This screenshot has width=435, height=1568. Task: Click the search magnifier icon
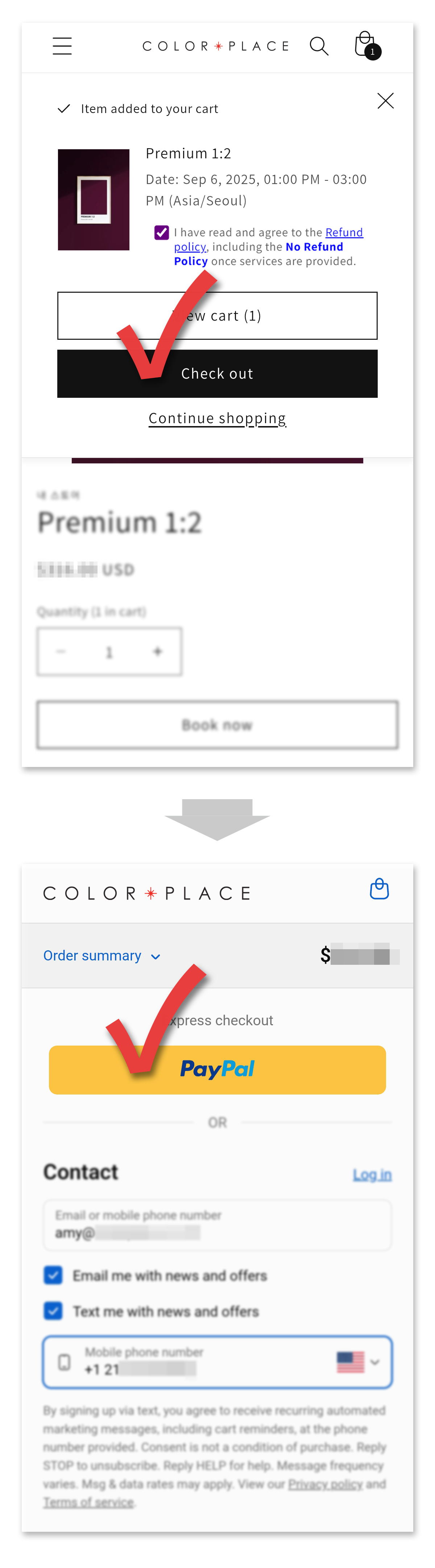click(x=319, y=46)
